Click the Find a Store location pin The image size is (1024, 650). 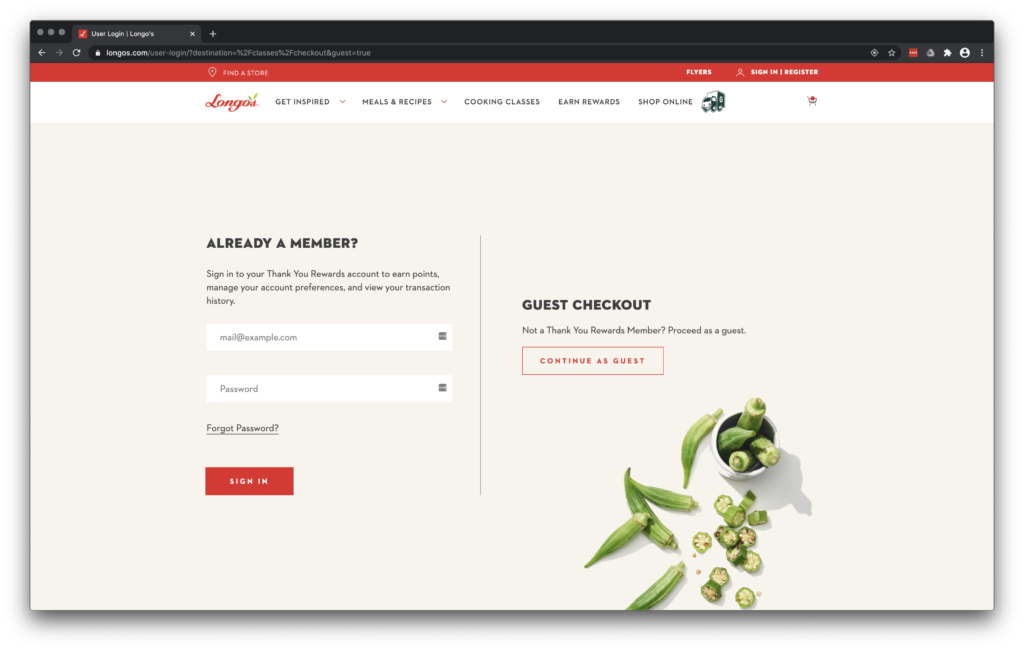[212, 72]
